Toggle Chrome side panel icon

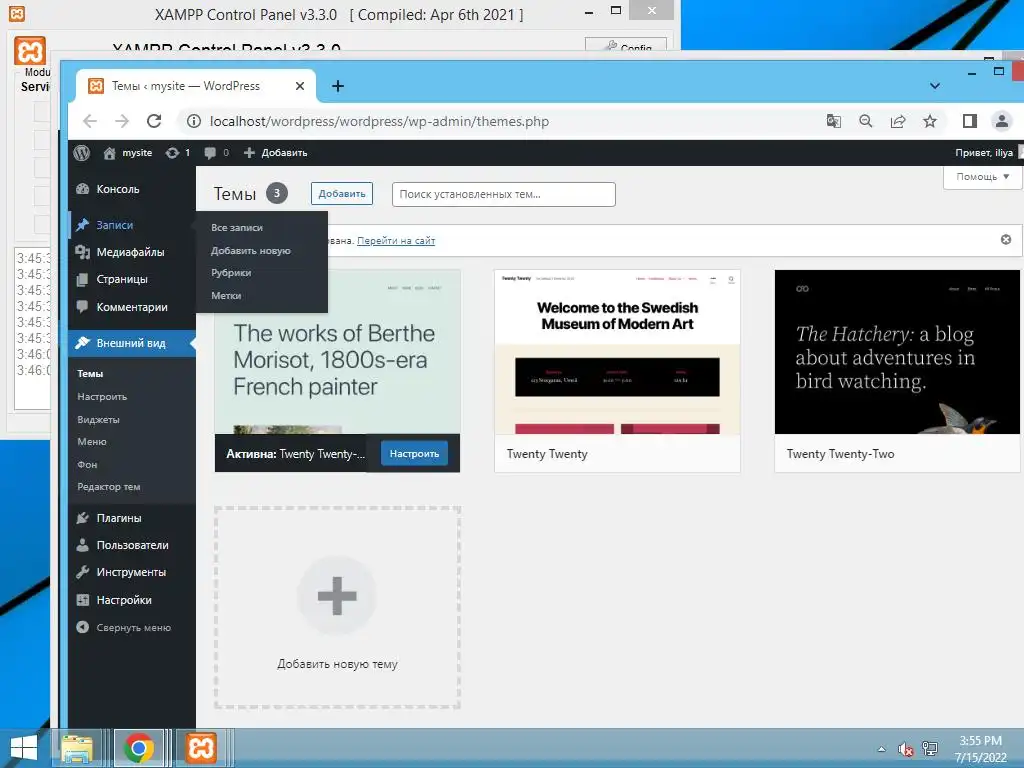click(x=970, y=121)
